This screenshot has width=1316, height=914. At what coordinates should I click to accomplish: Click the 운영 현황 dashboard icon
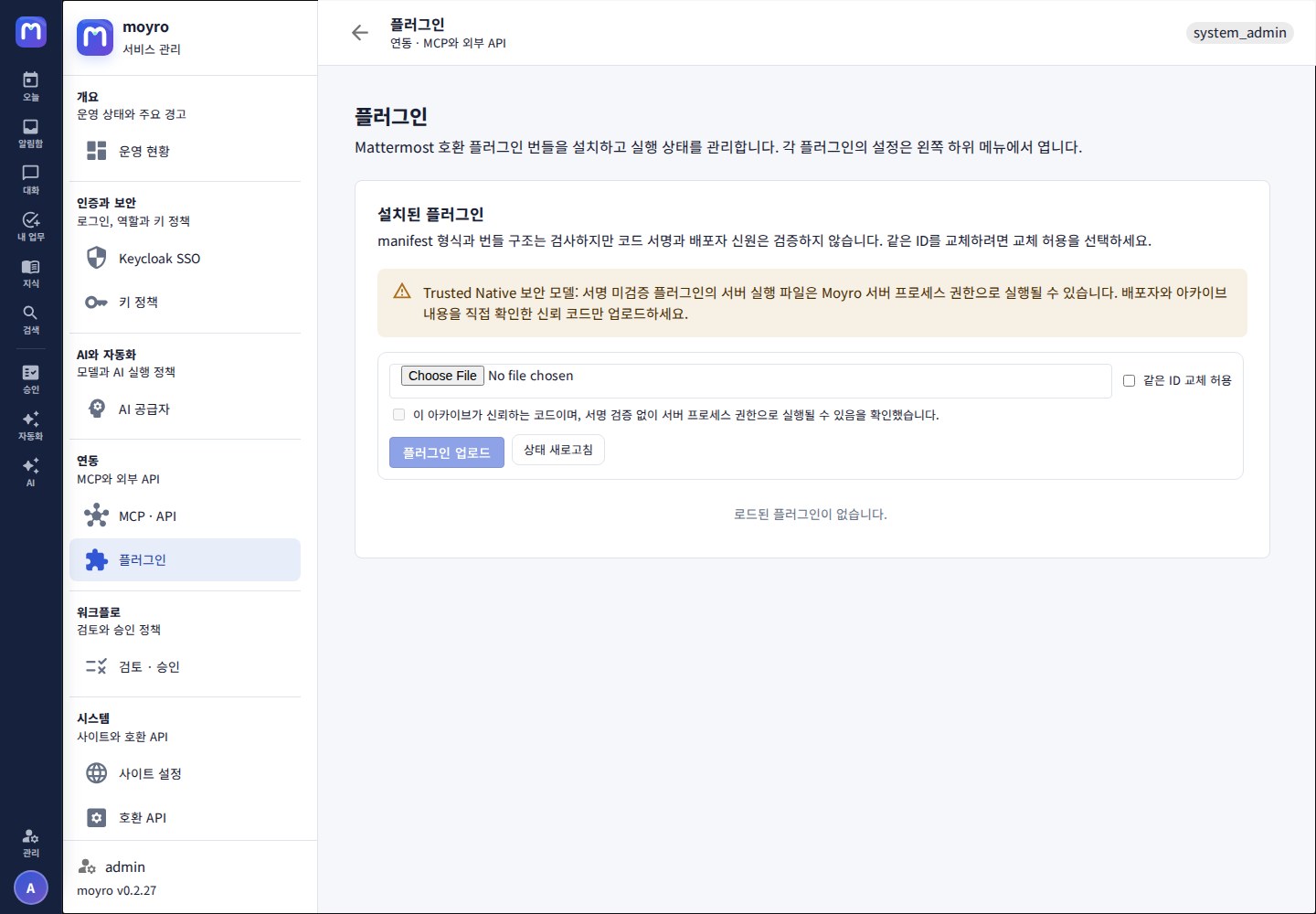(x=97, y=151)
